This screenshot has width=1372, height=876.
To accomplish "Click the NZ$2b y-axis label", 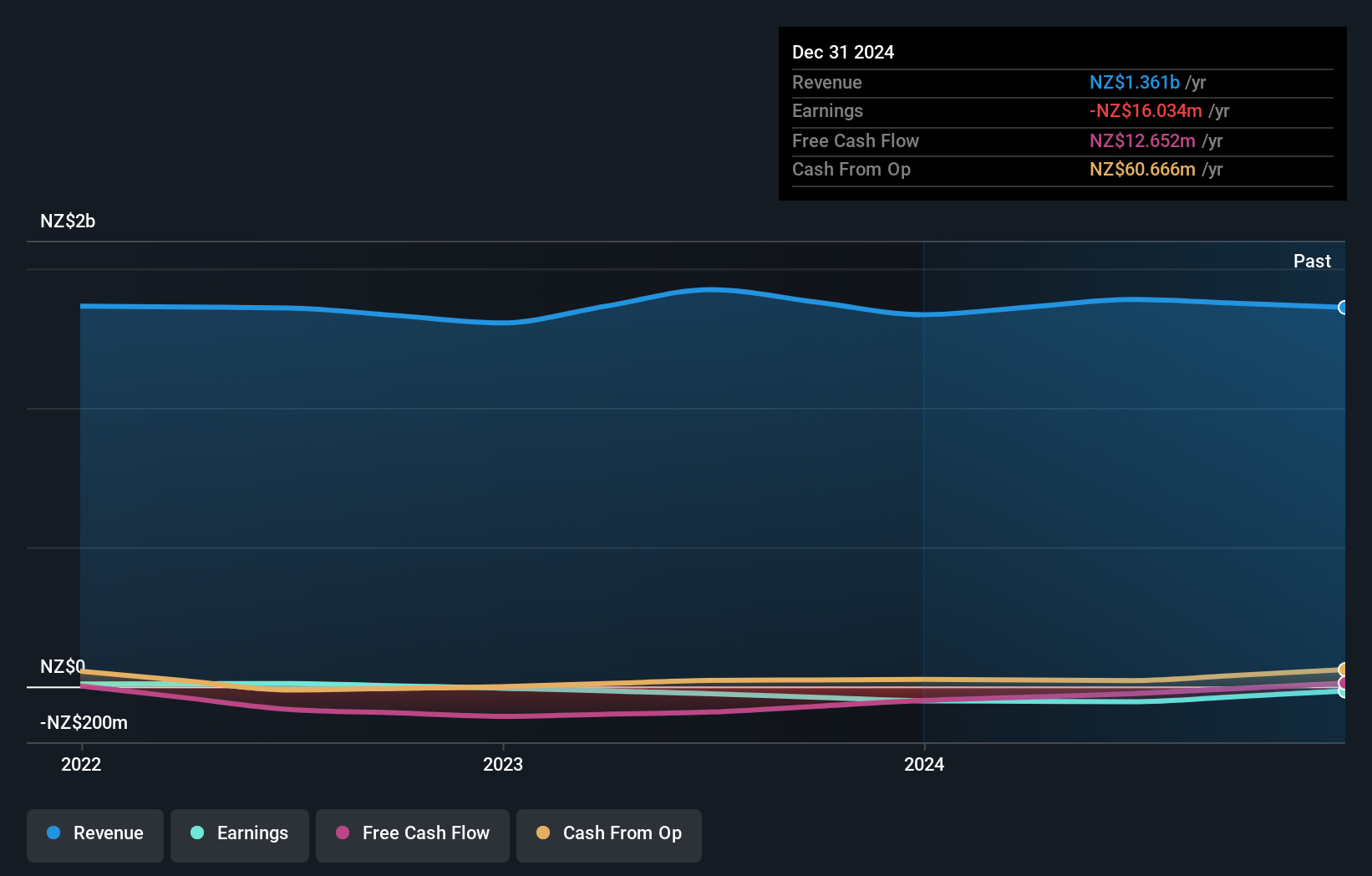I will [x=68, y=222].
